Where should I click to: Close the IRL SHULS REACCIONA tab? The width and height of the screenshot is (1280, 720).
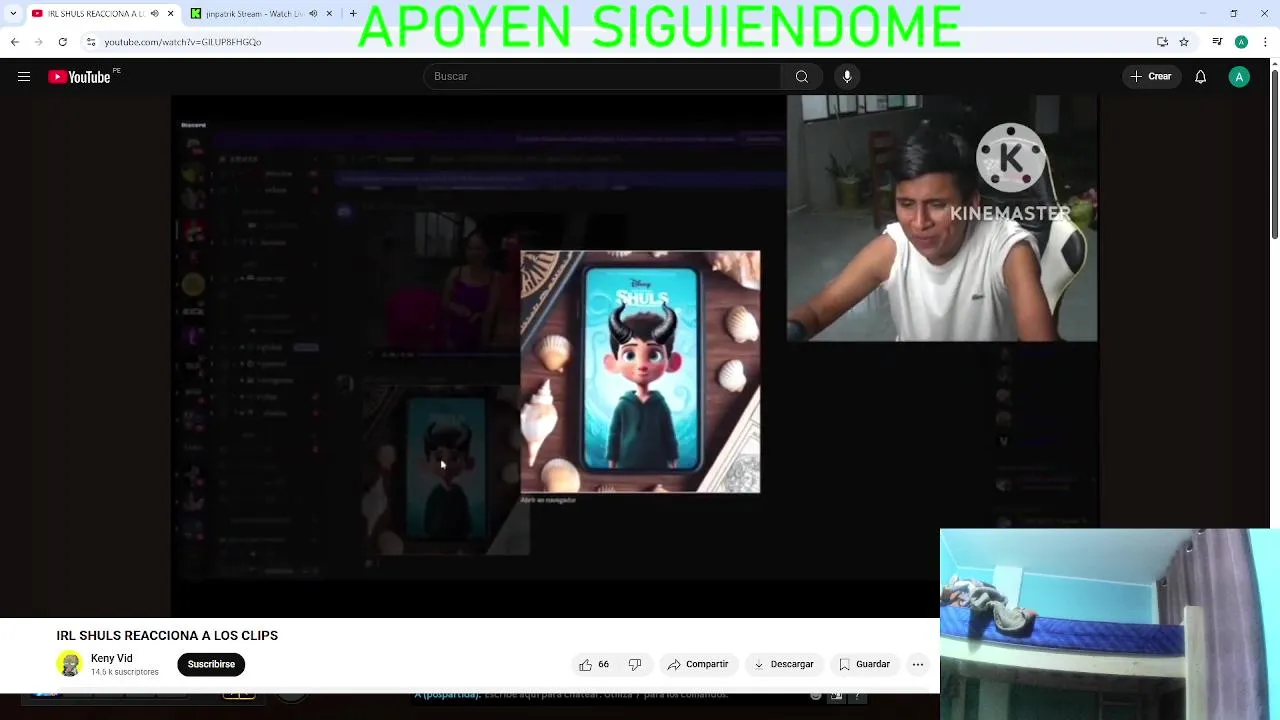click(171, 14)
